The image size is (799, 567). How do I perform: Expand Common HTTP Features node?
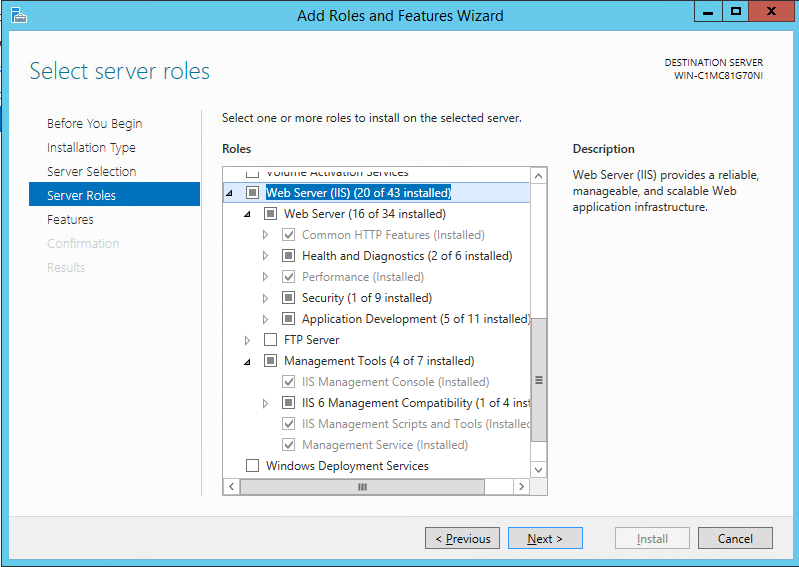pos(265,235)
